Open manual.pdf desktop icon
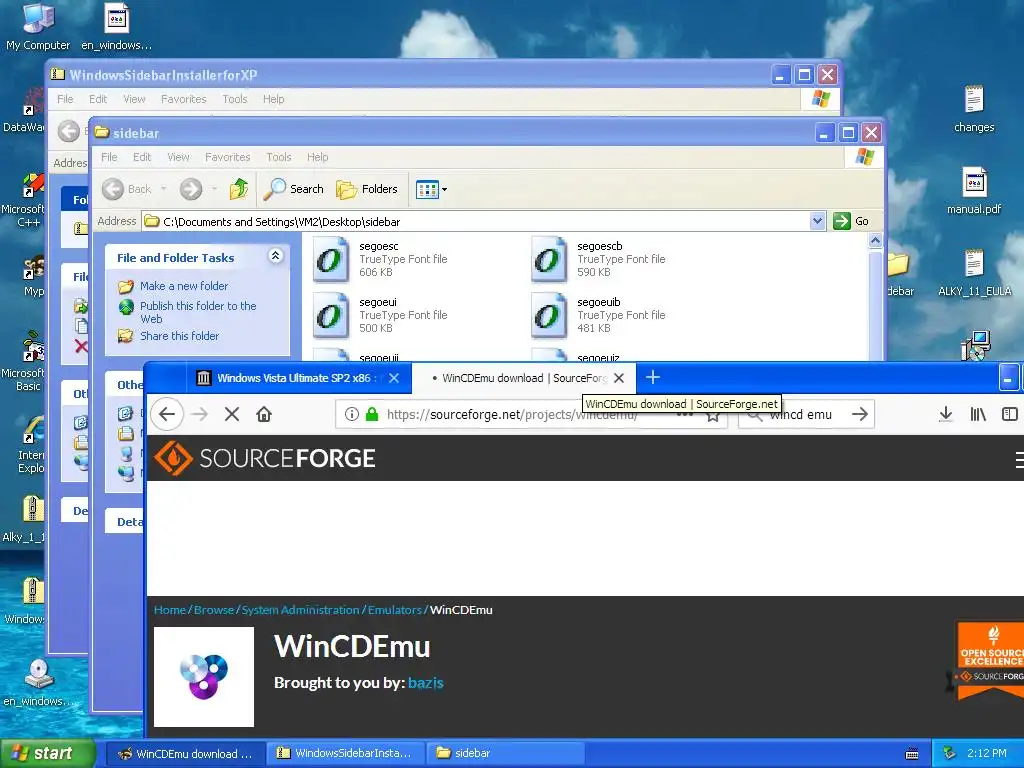Image resolution: width=1024 pixels, height=768 pixels. click(974, 191)
